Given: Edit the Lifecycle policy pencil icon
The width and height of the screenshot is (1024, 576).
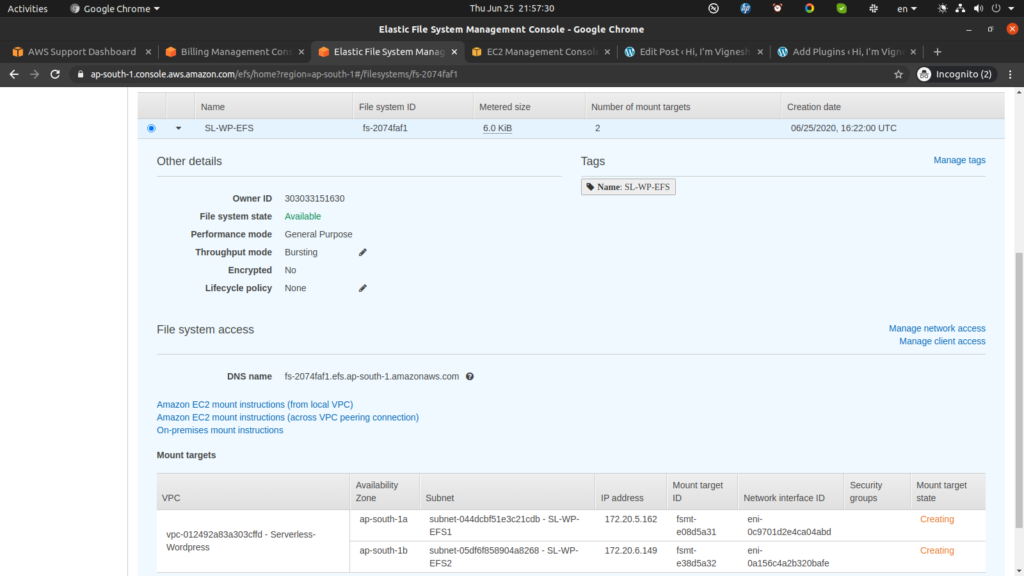Looking at the screenshot, I should point(362,288).
